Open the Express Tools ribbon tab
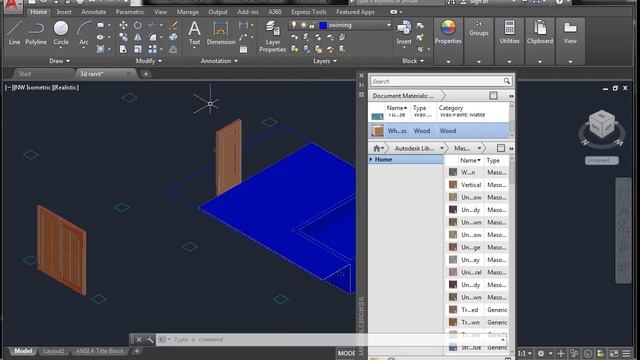The height and width of the screenshot is (360, 640). coord(309,12)
